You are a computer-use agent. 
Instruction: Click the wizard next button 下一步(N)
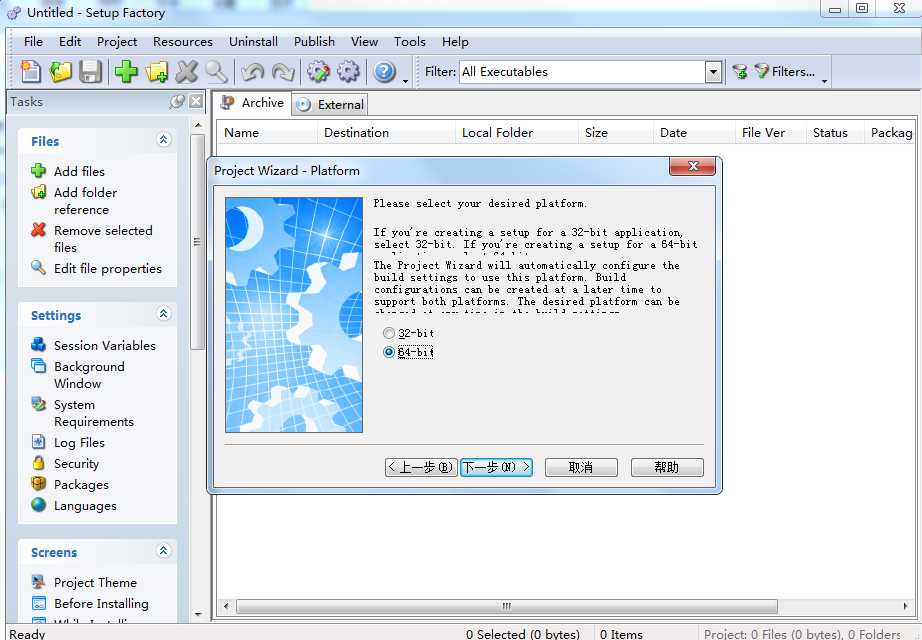coord(496,468)
